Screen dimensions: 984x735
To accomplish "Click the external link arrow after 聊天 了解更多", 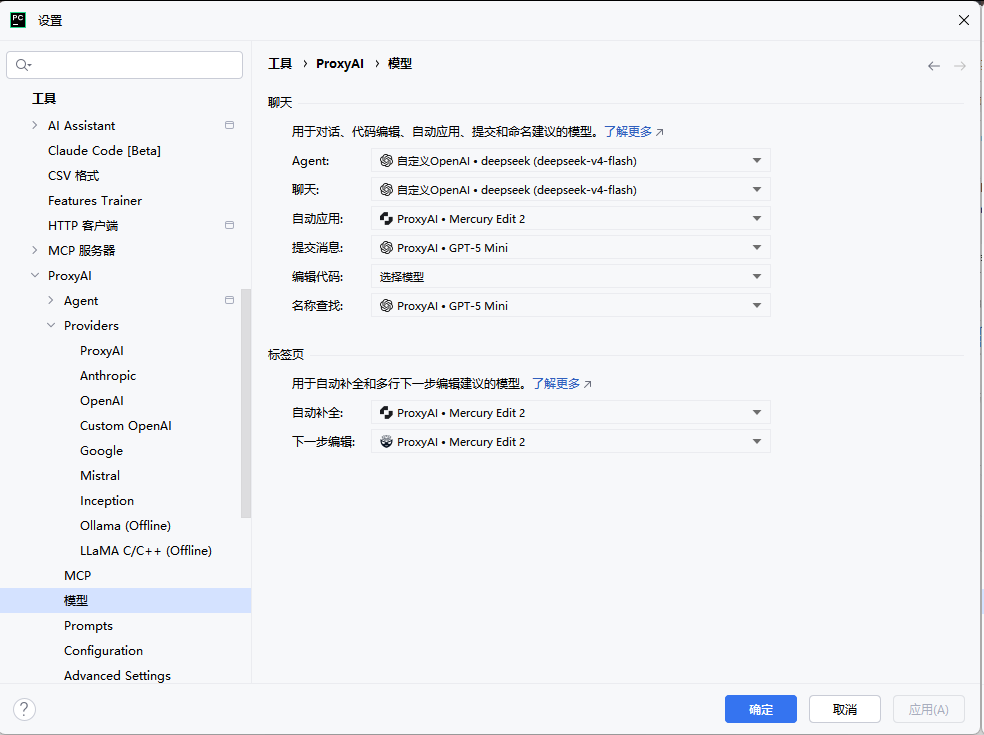I will (660, 132).
